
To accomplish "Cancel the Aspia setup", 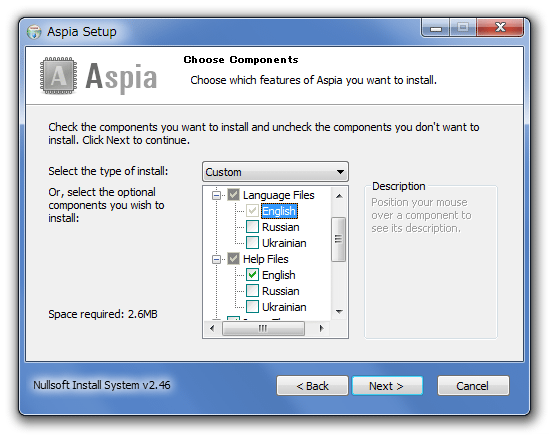I will (x=473, y=386).
